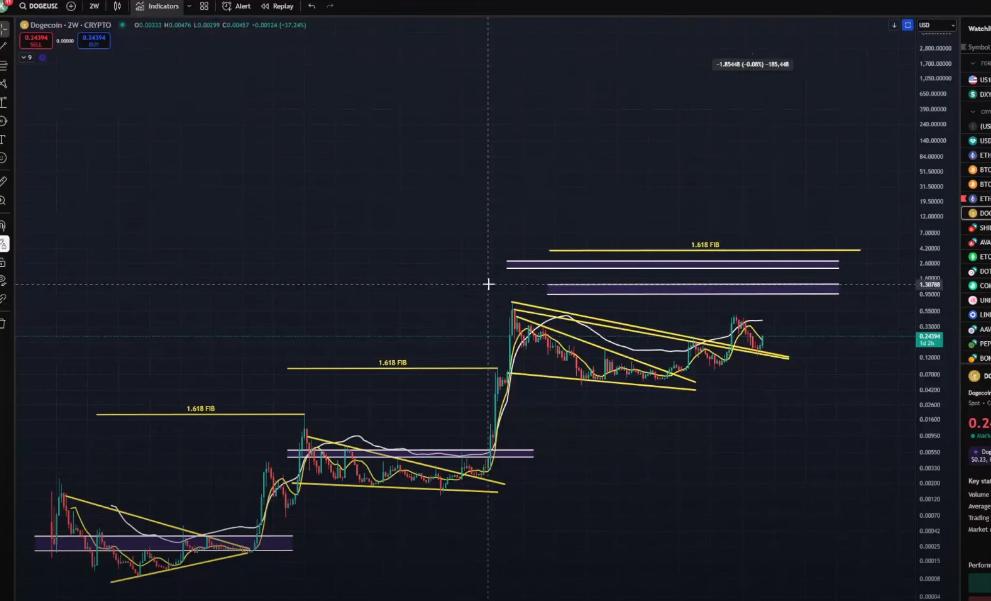The width and height of the screenshot is (991, 601).
Task: Collapse the crypto watchlist section chevron
Action: 973,111
